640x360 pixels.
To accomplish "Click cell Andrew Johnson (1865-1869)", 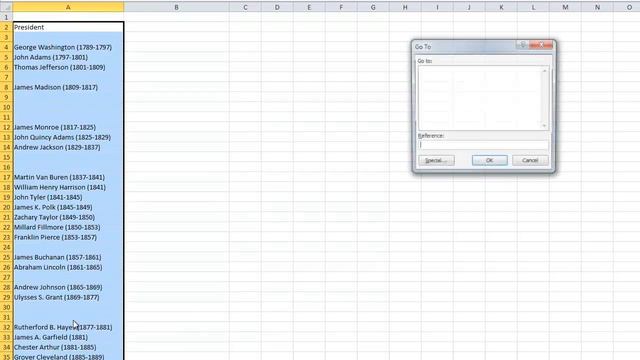I will click(68, 287).
